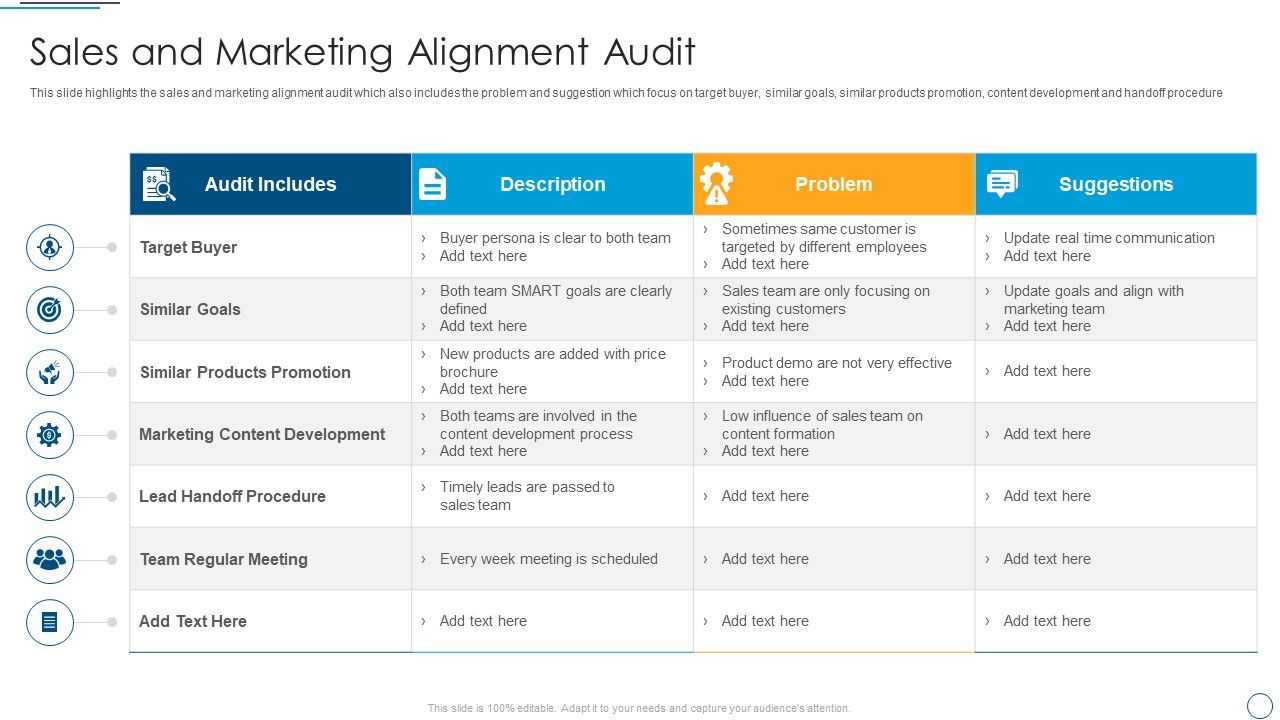Screen dimensions: 1280x720
Task: Click 'New products are added with price brochure'
Action: (x=553, y=363)
